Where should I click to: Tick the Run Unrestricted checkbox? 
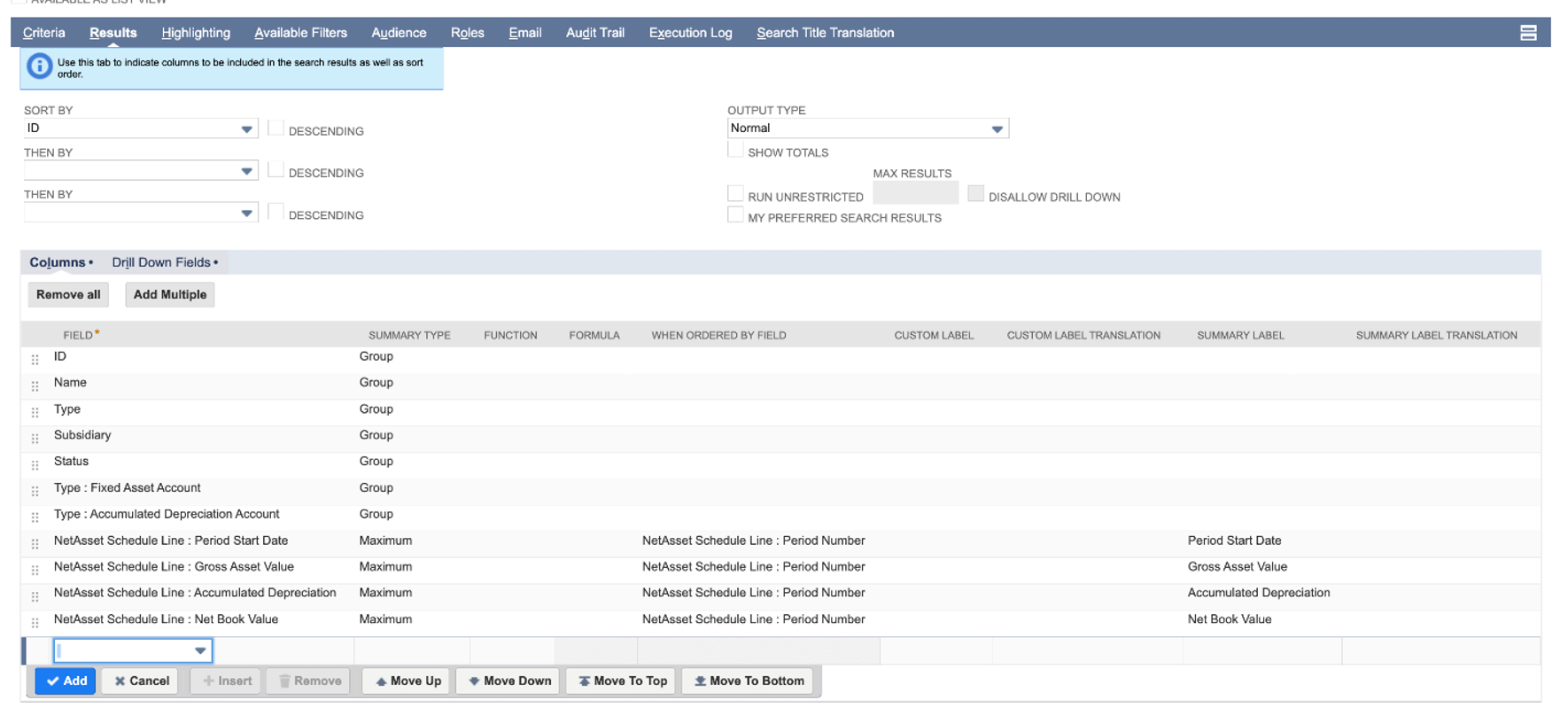click(735, 194)
